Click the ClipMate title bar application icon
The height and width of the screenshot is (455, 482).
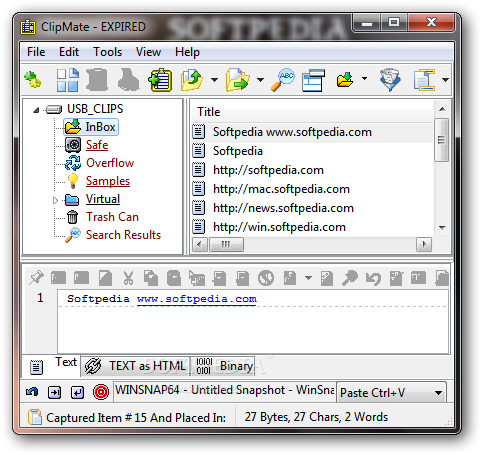coord(28,27)
